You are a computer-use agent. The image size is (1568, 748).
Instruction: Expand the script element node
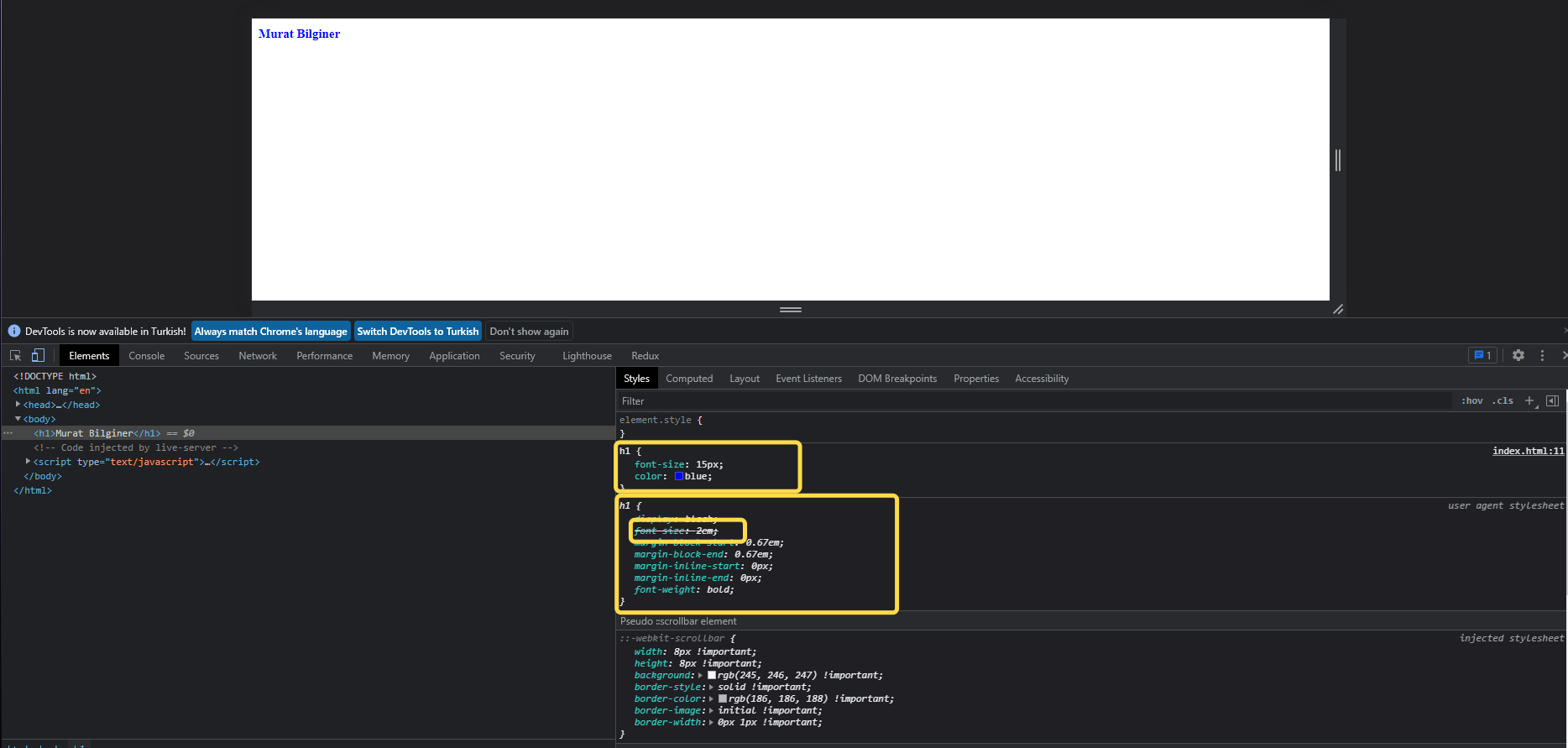click(28, 462)
